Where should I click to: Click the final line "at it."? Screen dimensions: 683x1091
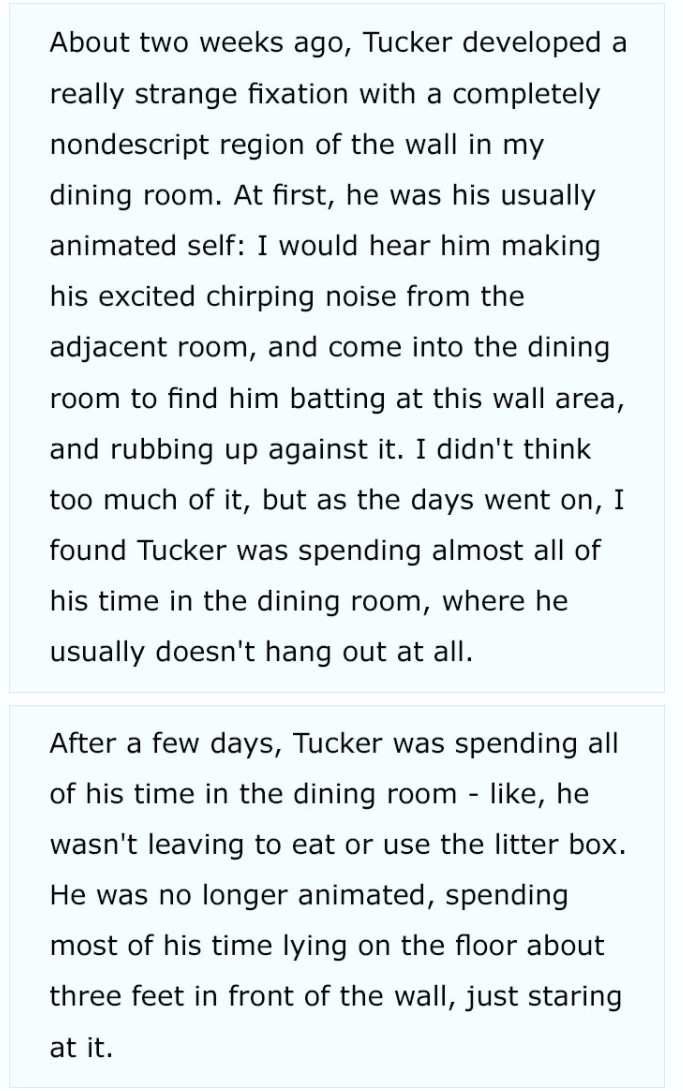click(81, 1048)
